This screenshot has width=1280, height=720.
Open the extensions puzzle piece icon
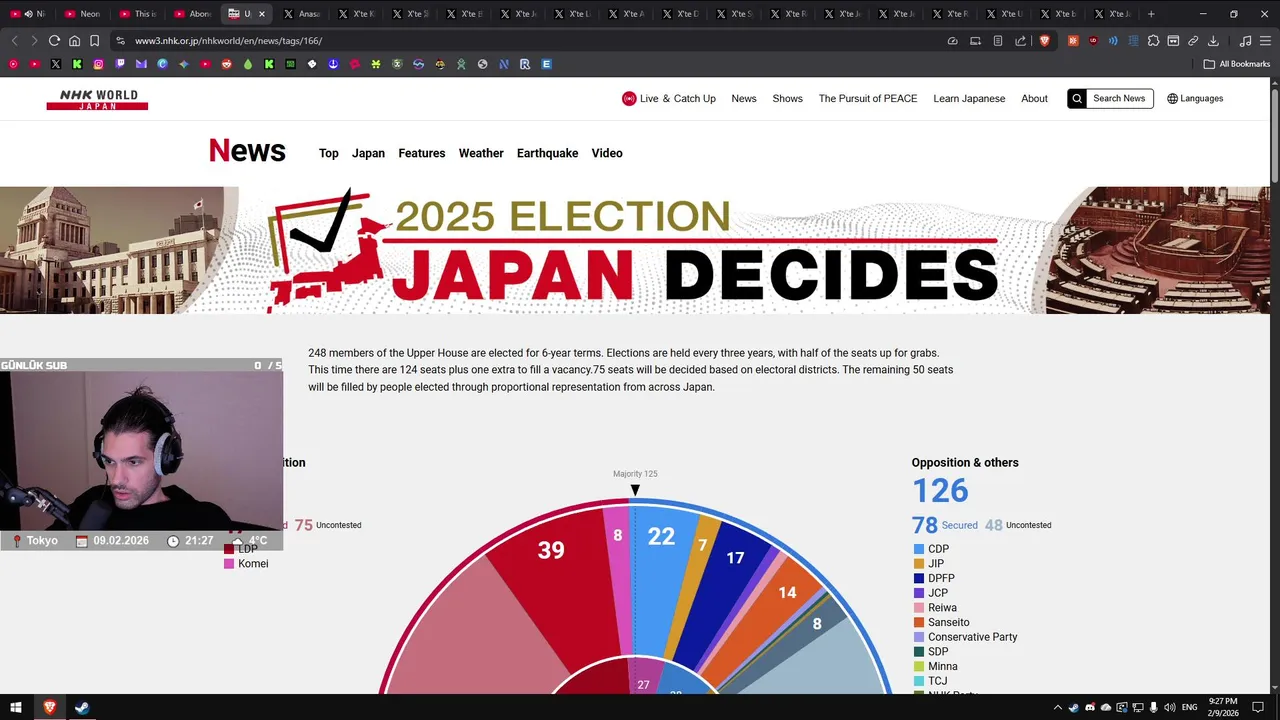click(1153, 41)
